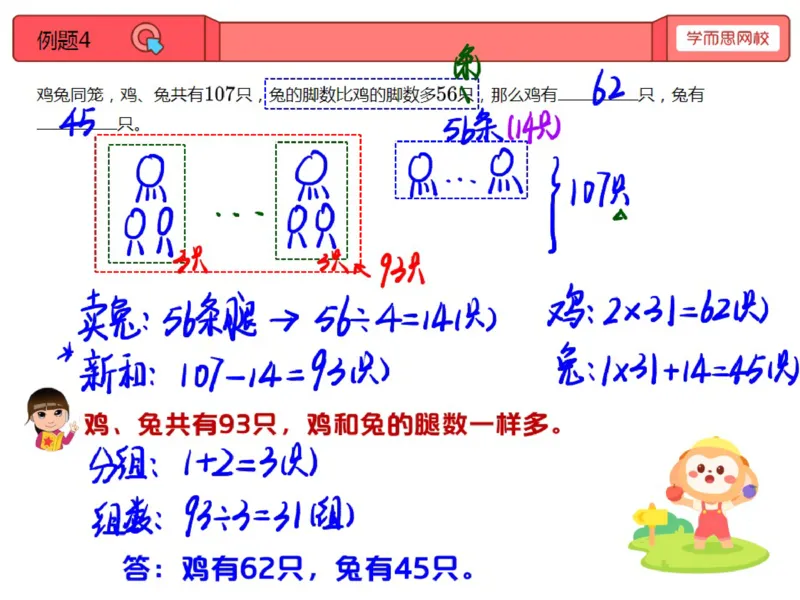Click the yellow signpost beside the monkey
This screenshot has height=600, width=800.
[649, 521]
